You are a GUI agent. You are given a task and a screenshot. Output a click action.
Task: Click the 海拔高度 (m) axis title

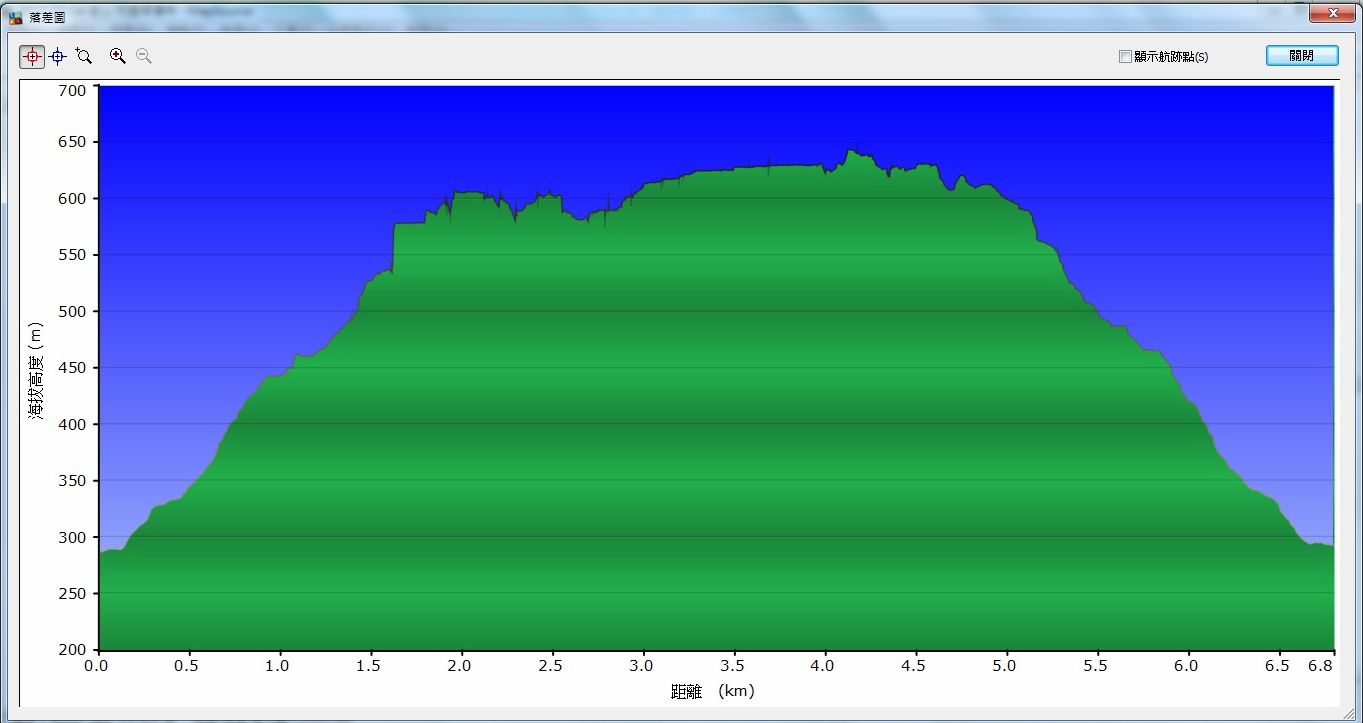37,369
